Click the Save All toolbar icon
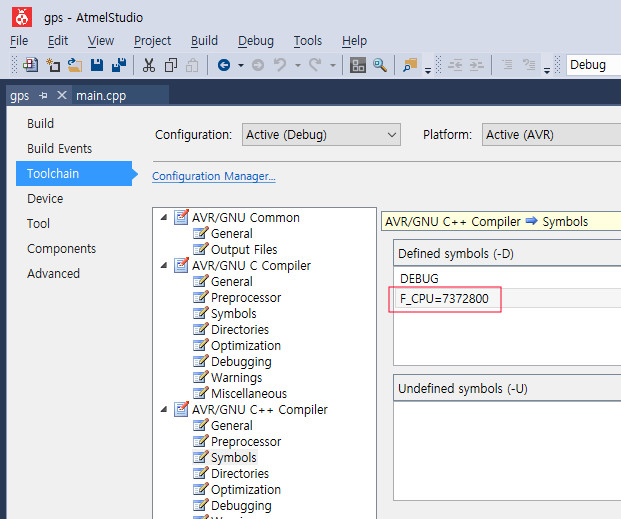This screenshot has width=621, height=519. click(119, 65)
